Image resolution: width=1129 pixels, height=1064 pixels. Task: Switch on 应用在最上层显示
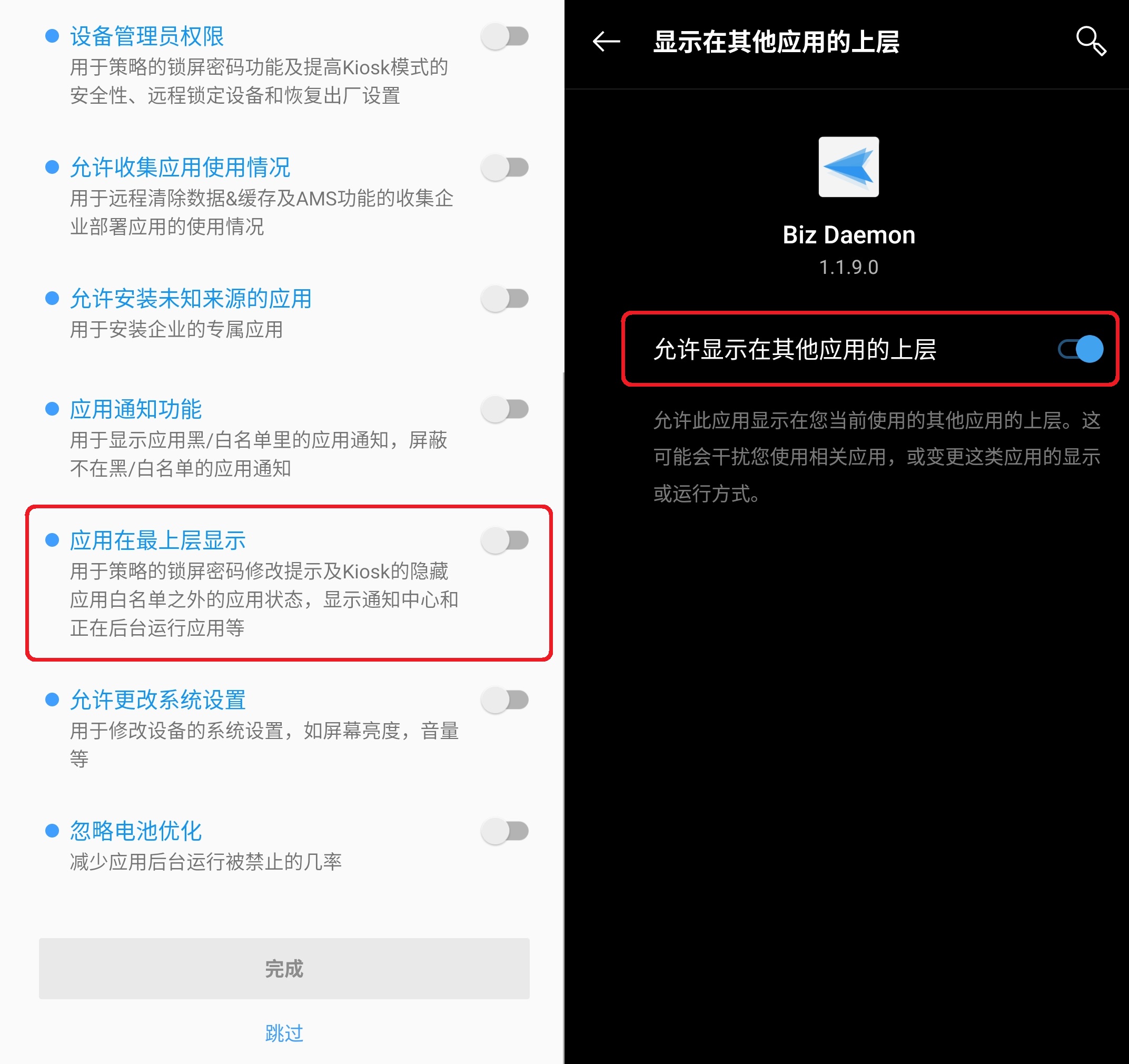[505, 540]
